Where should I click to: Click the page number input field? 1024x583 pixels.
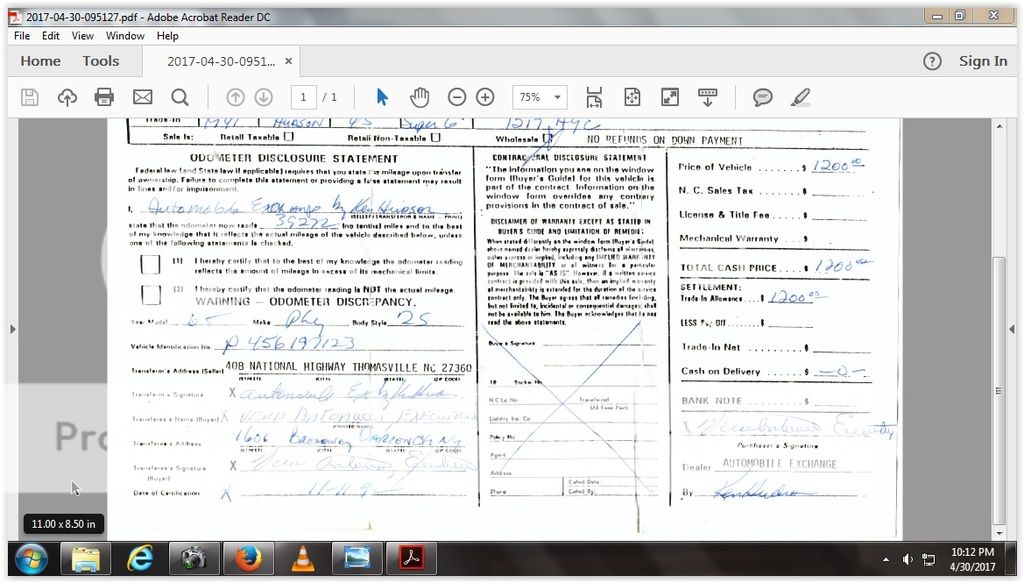coord(303,97)
